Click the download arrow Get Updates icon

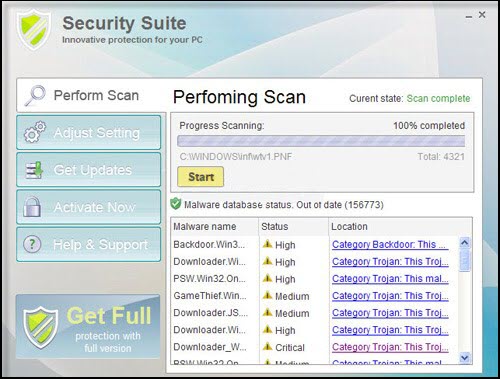(35, 170)
